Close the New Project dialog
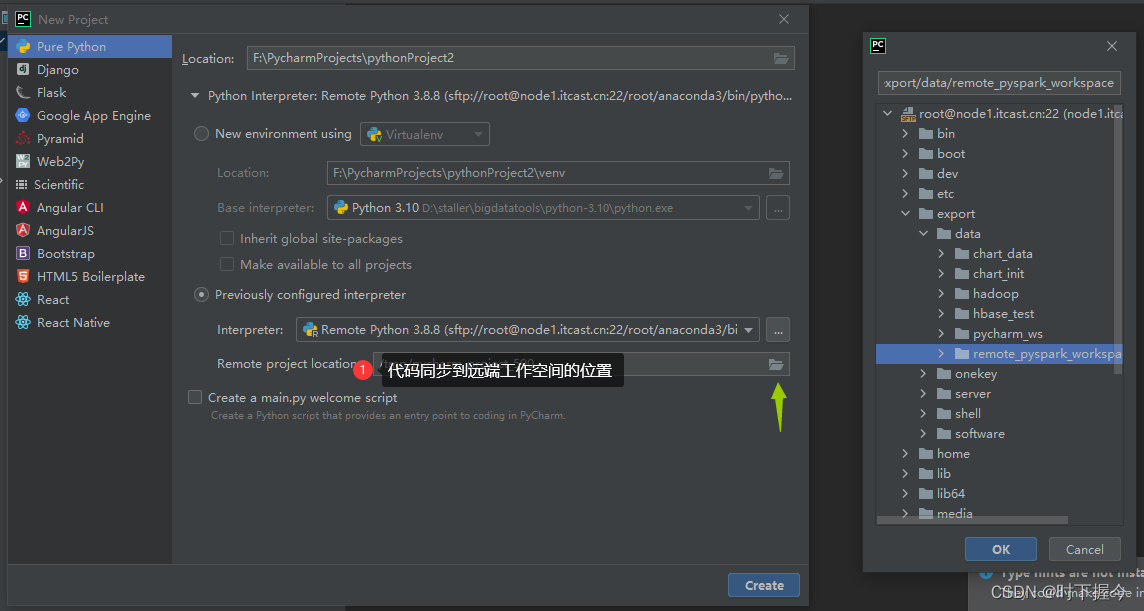Image resolution: width=1144 pixels, height=611 pixels. (x=784, y=19)
